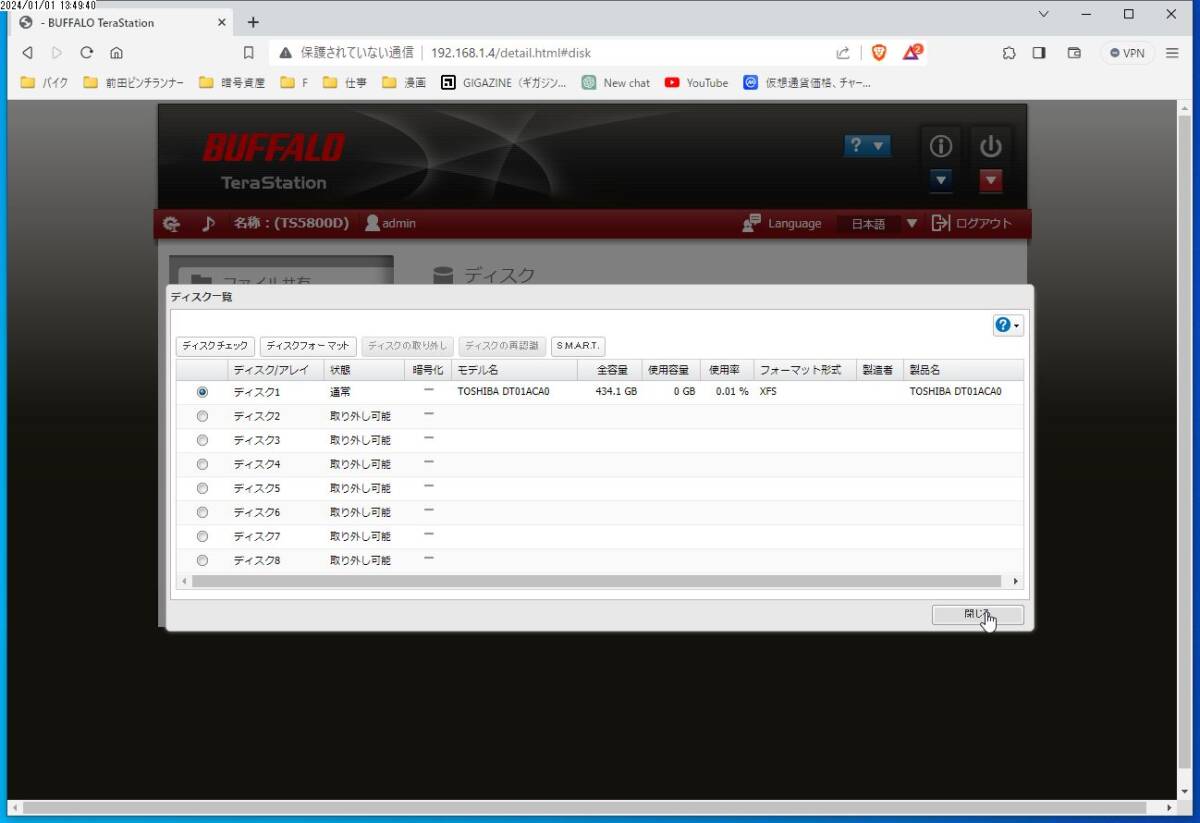Click the ディスクフォーマット button
This screenshot has width=1200, height=823.
tap(308, 346)
